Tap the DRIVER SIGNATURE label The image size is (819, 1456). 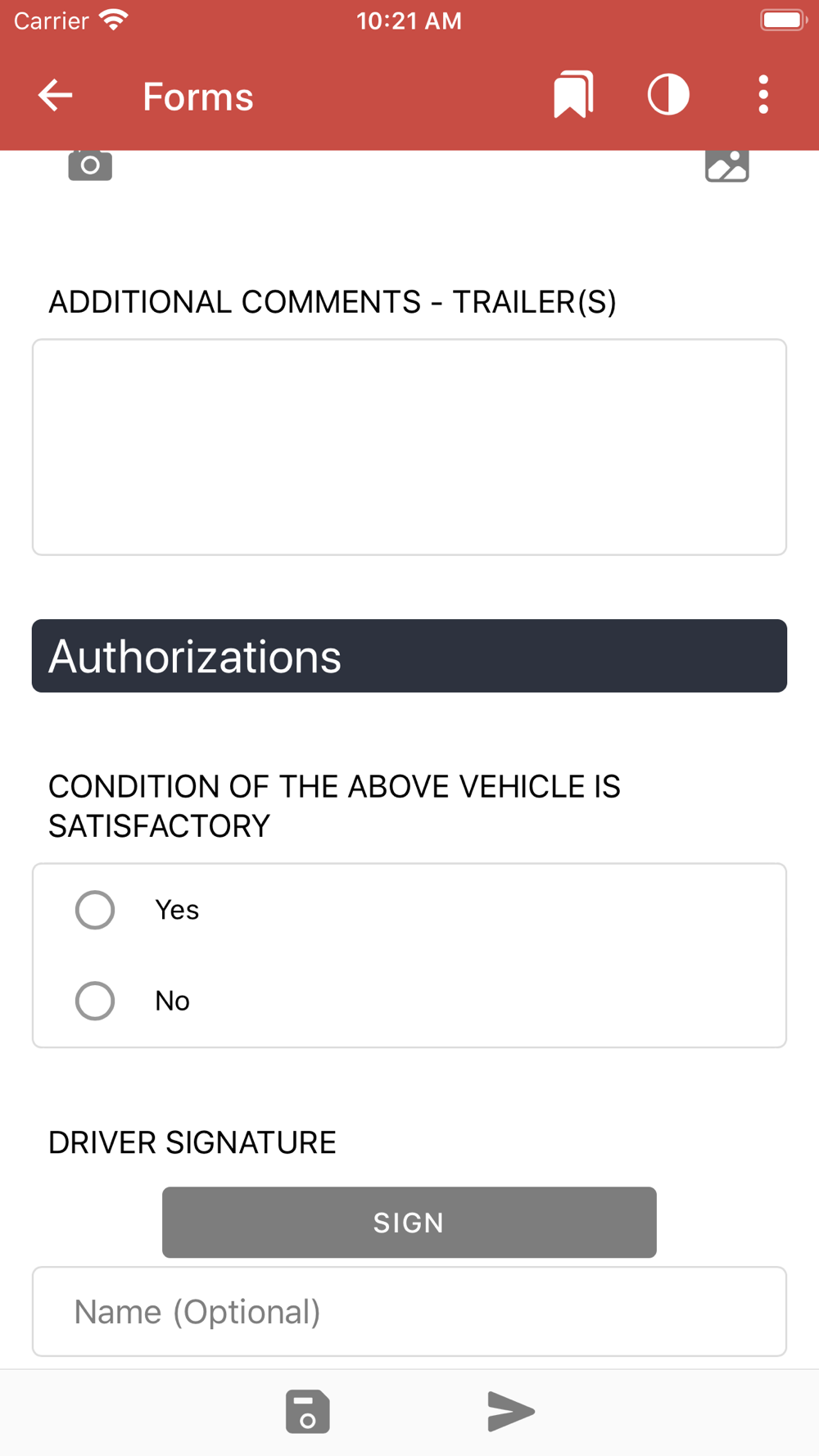coord(192,1142)
